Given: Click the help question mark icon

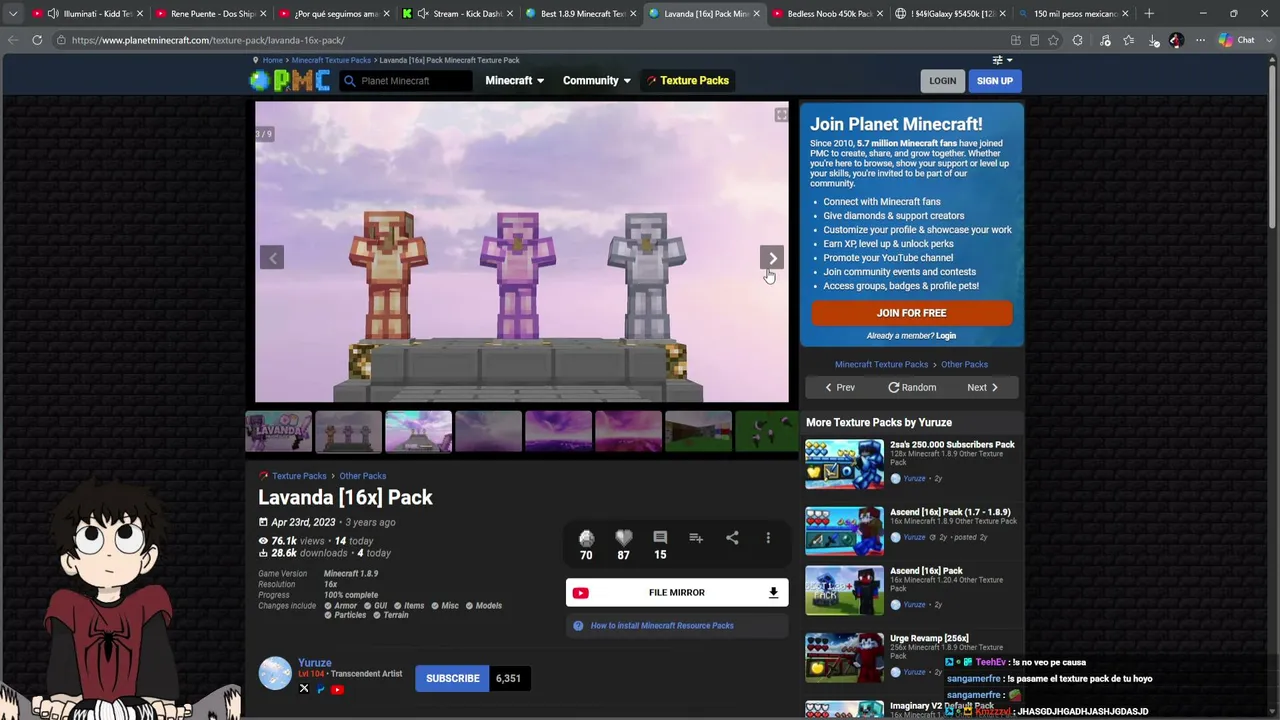Looking at the screenshot, I should coord(578,626).
